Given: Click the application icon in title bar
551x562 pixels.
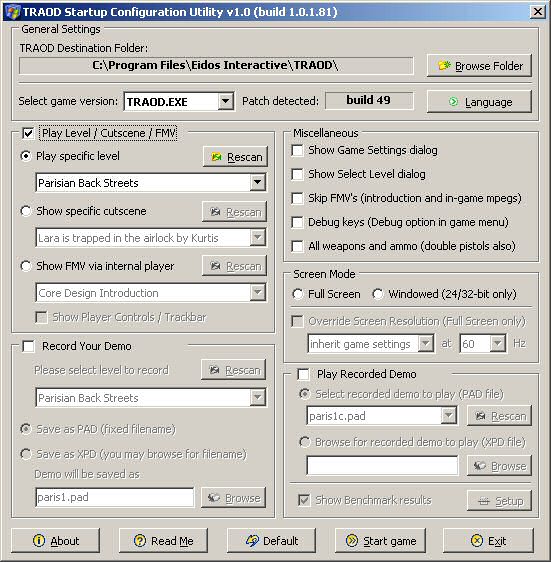Looking at the screenshot, I should [13, 12].
